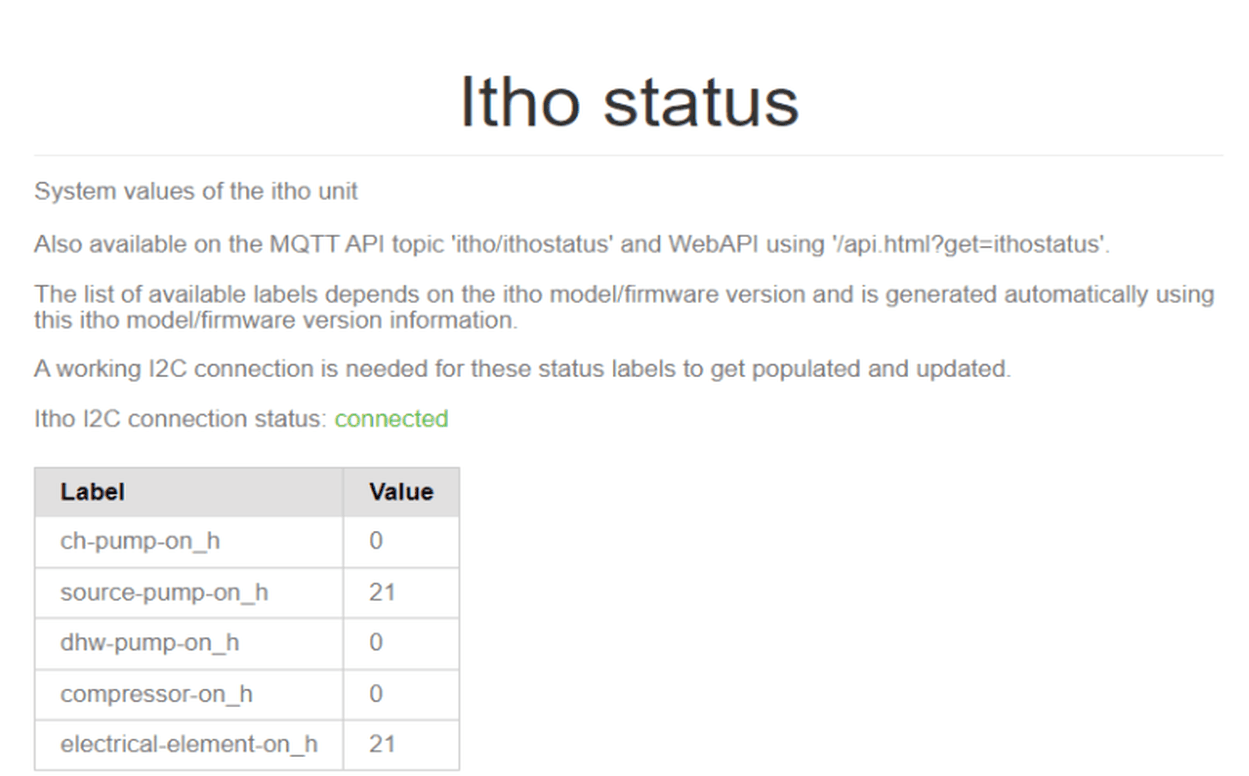Click the source-pump-on_h value 21

coord(382,592)
